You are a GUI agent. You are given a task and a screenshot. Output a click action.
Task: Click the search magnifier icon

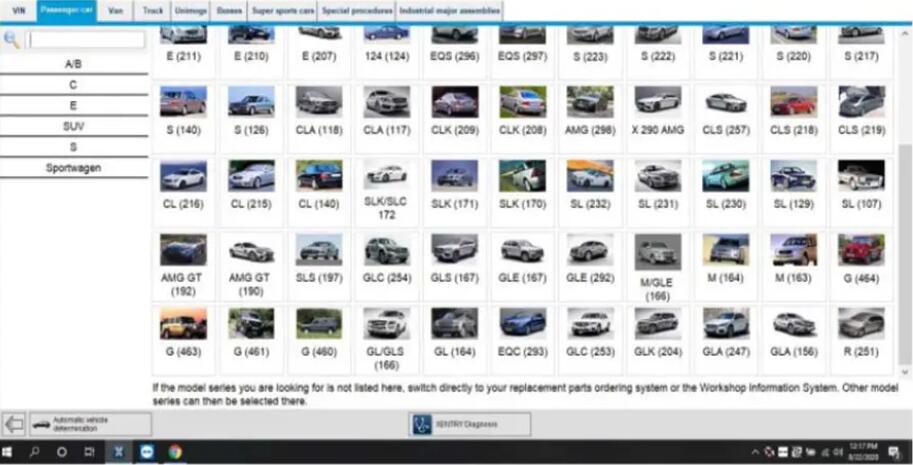click(11, 40)
